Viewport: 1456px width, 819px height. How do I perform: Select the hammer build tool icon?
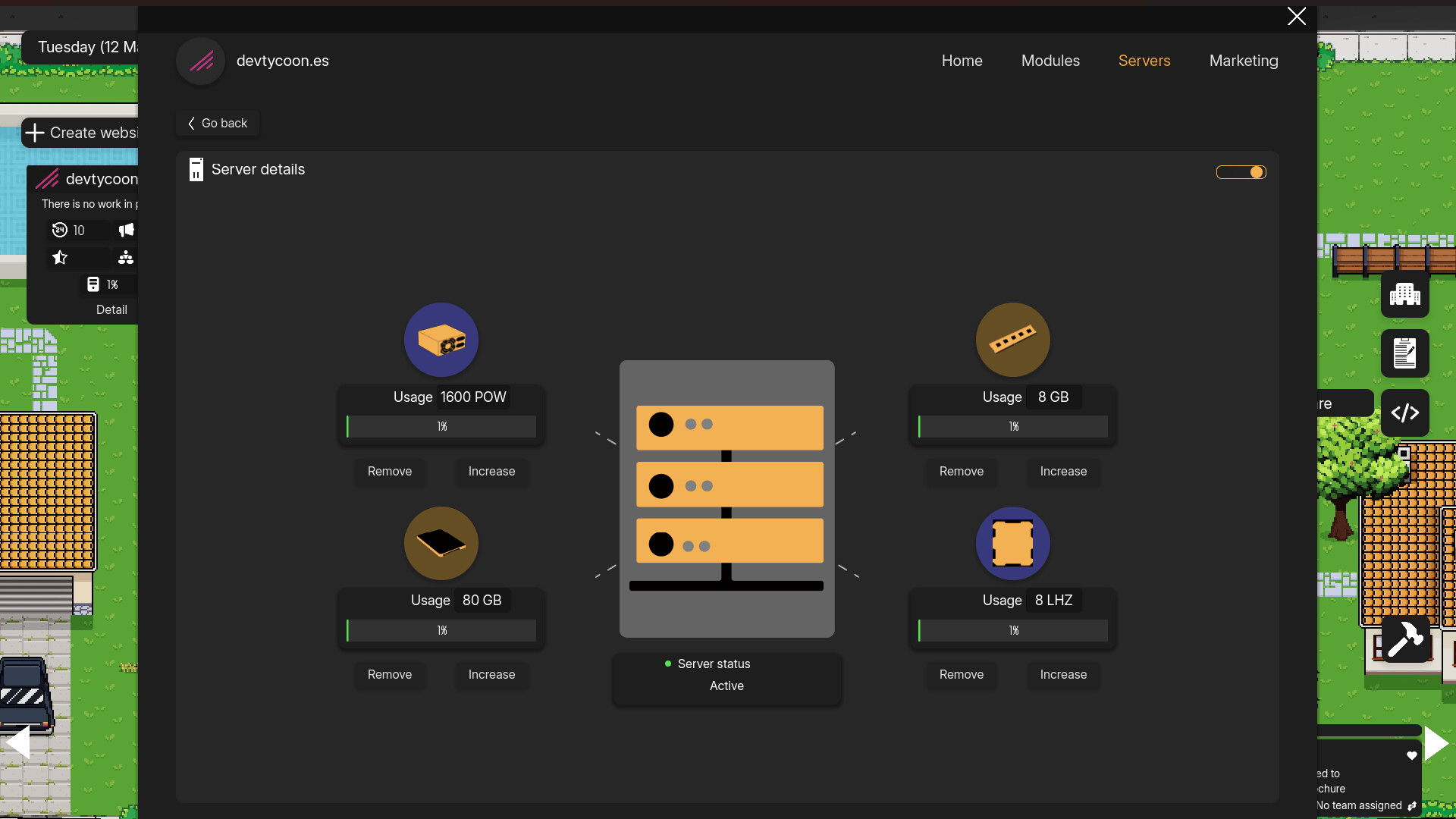1404,639
